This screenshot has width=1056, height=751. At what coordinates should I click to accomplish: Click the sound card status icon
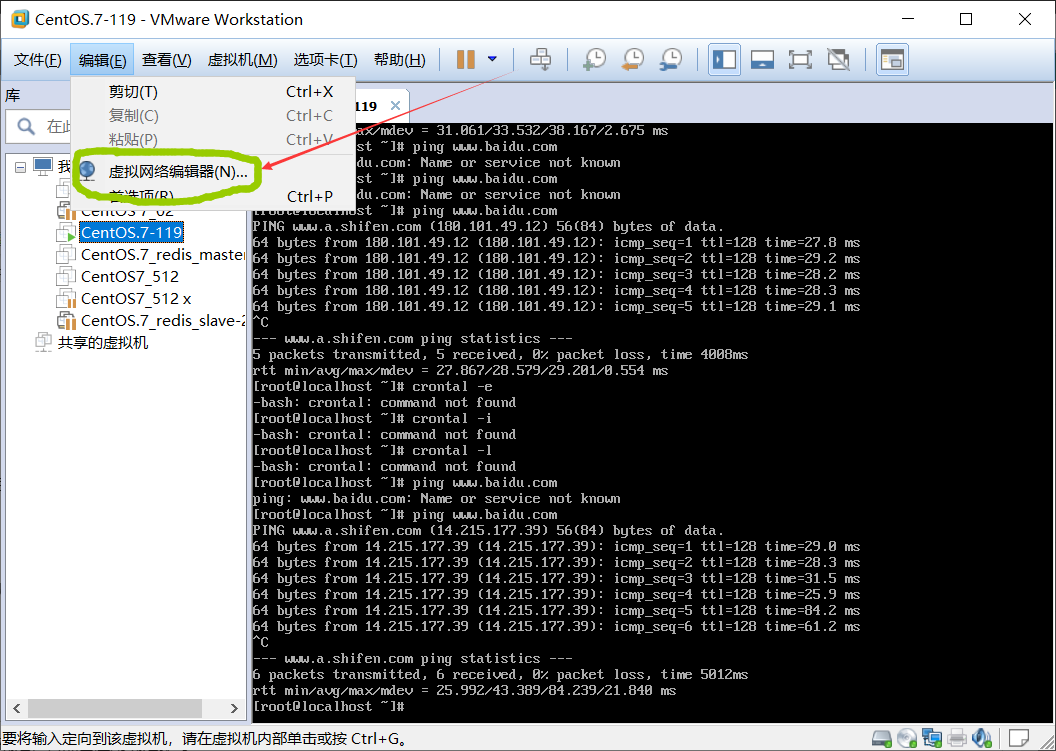[x=982, y=738]
